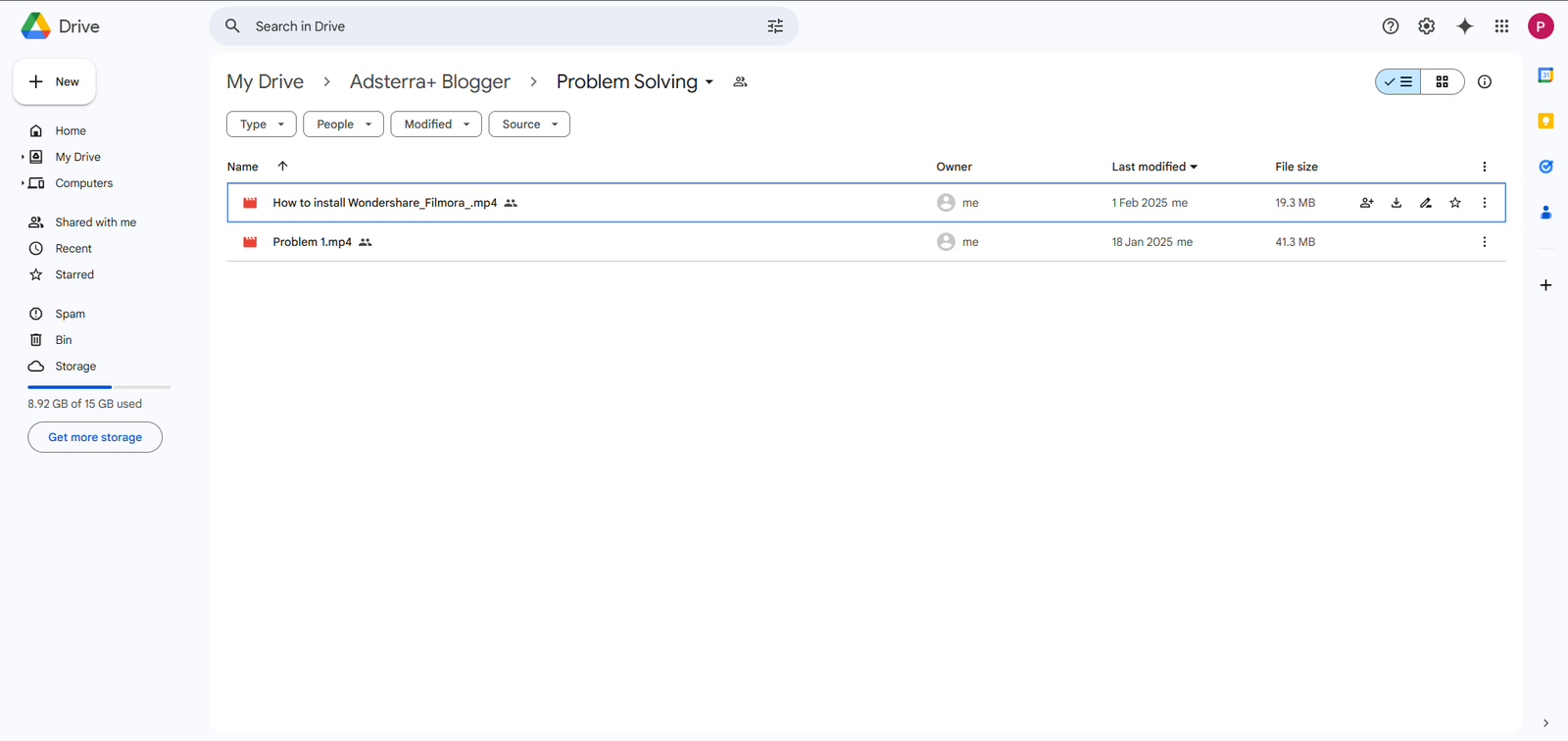This screenshot has width=1568, height=741.
Task: Click 41.3 MB file size cell
Action: pyautogui.click(x=1296, y=242)
